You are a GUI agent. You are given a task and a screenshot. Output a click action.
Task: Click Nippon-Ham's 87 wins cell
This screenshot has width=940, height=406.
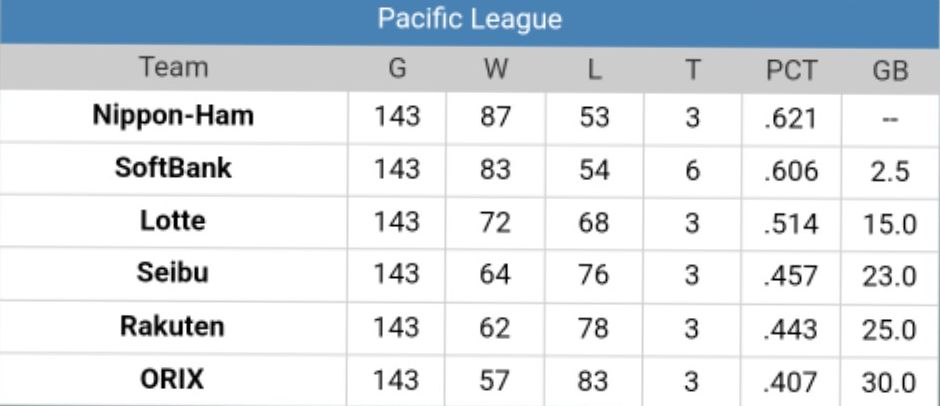click(495, 117)
